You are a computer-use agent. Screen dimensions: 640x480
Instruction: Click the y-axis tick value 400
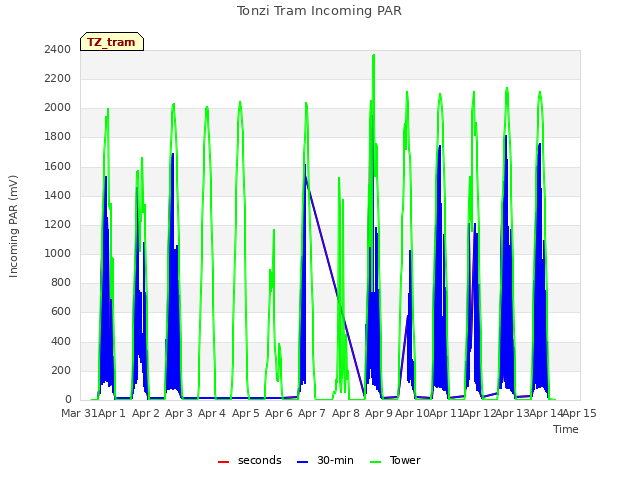tap(61, 341)
